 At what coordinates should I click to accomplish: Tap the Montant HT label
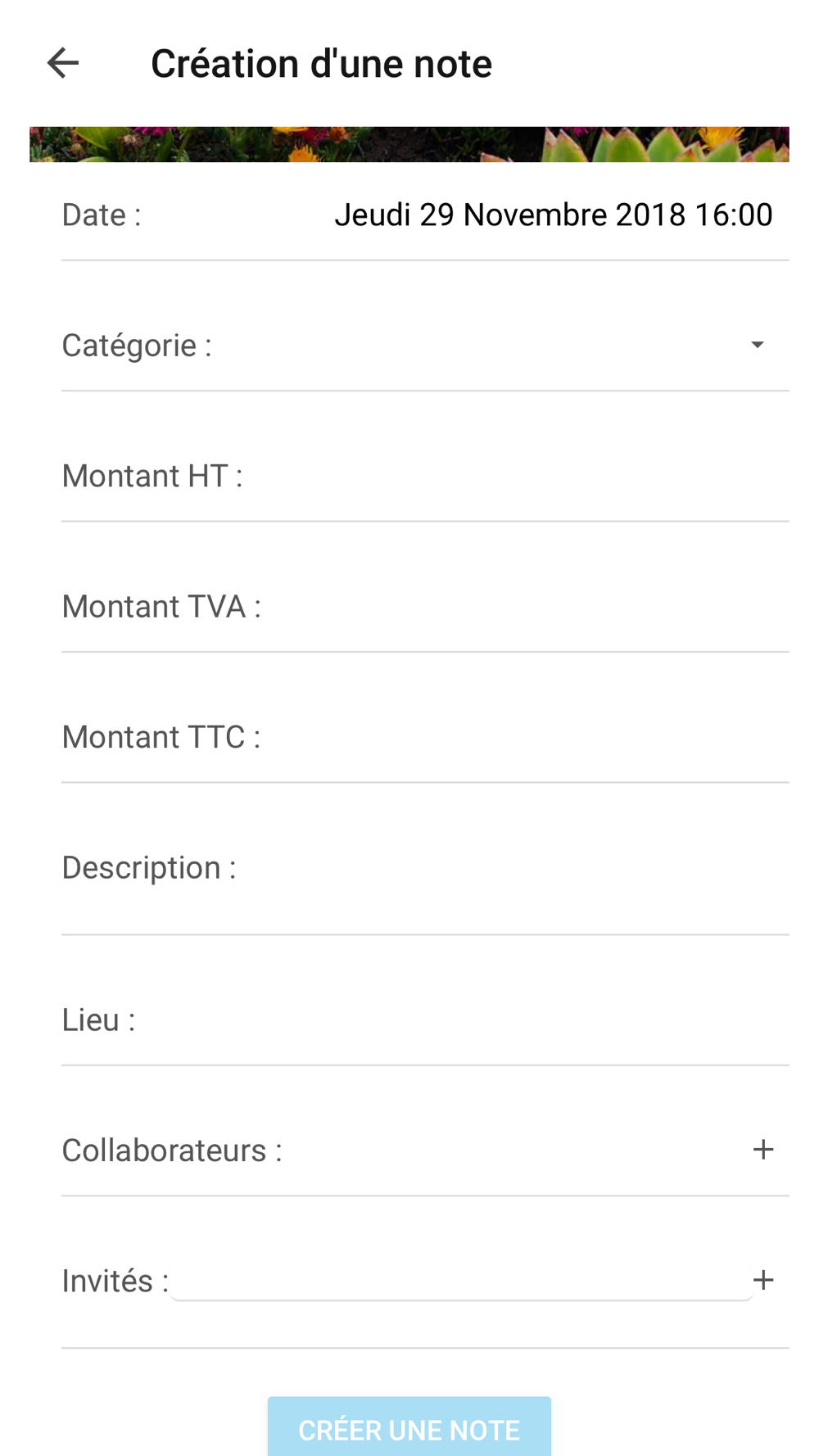click(x=152, y=476)
